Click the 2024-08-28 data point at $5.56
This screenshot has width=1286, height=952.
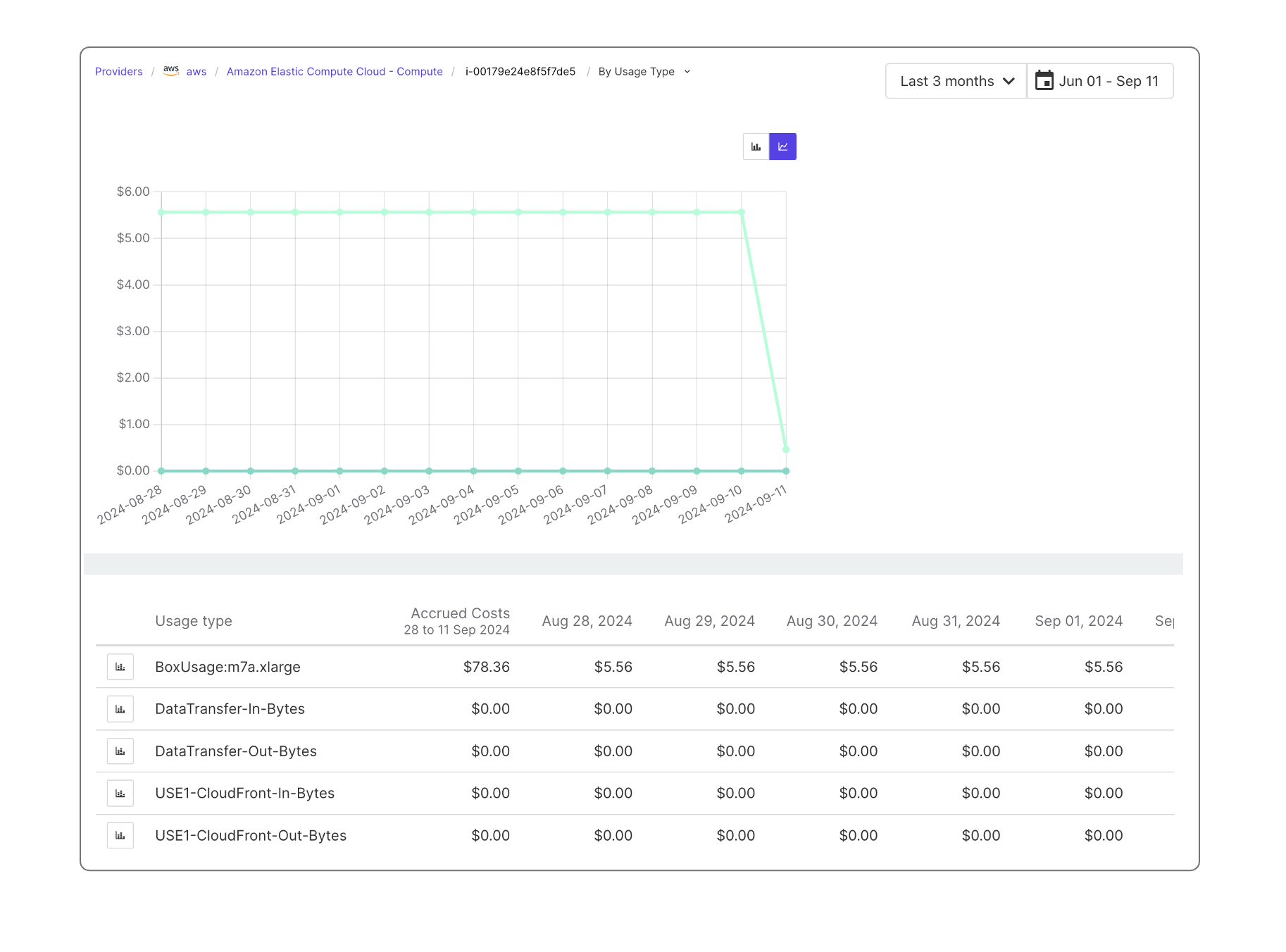point(161,212)
